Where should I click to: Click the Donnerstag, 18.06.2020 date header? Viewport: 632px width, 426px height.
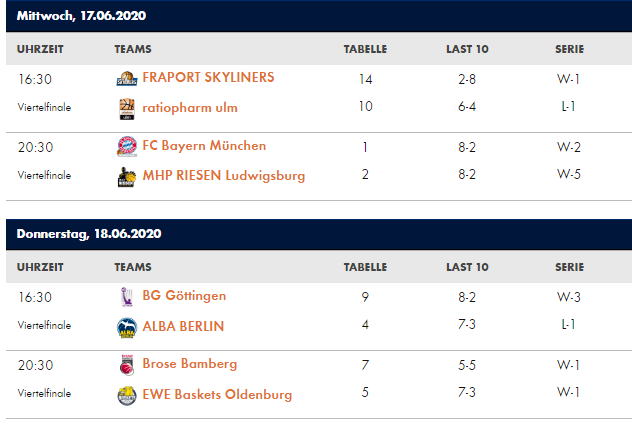click(x=89, y=234)
